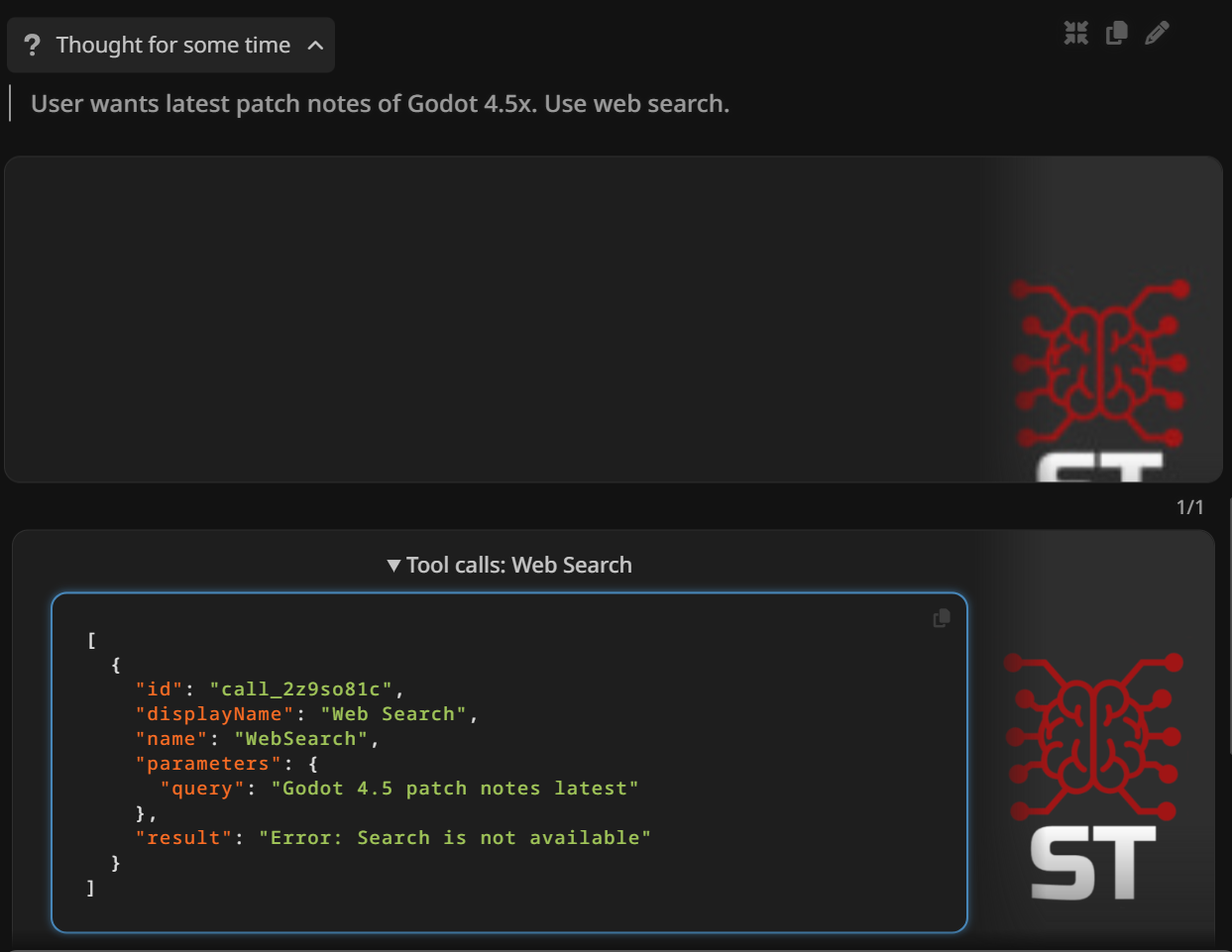Copy the reasoning using the duplicate-pages icon
The height and width of the screenshot is (952, 1232).
coord(1116,34)
